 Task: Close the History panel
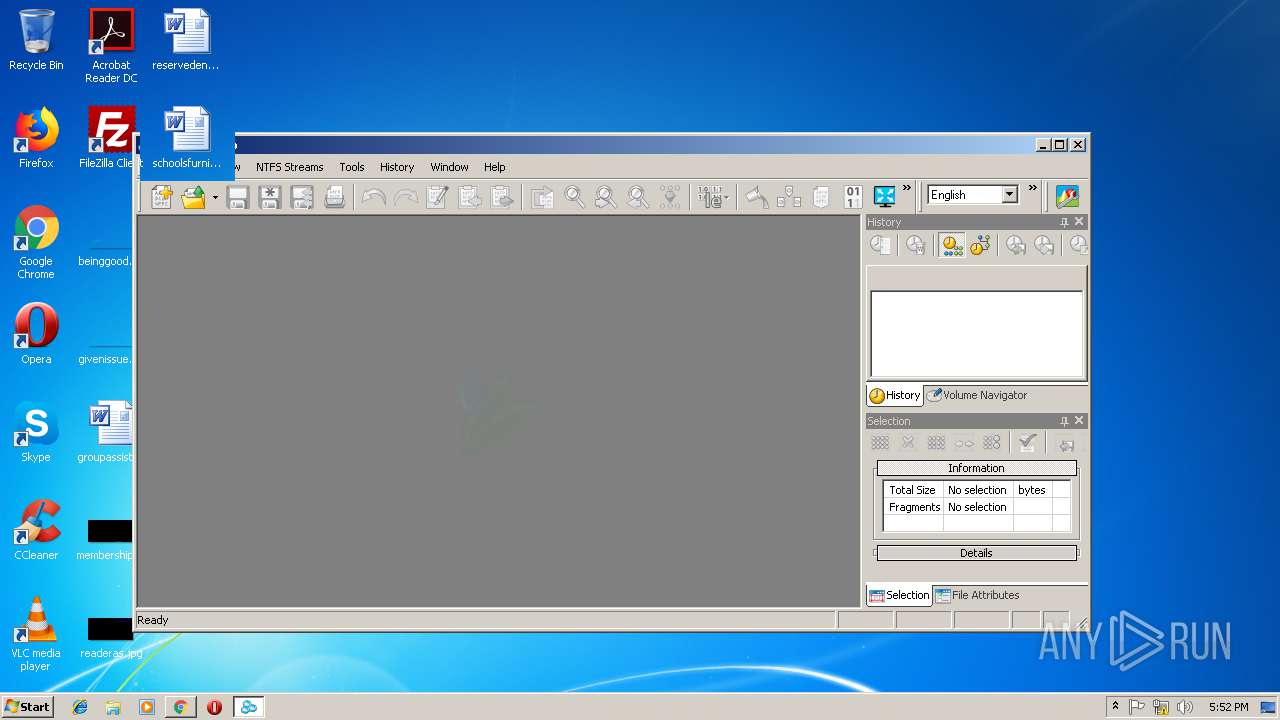pyautogui.click(x=1078, y=222)
